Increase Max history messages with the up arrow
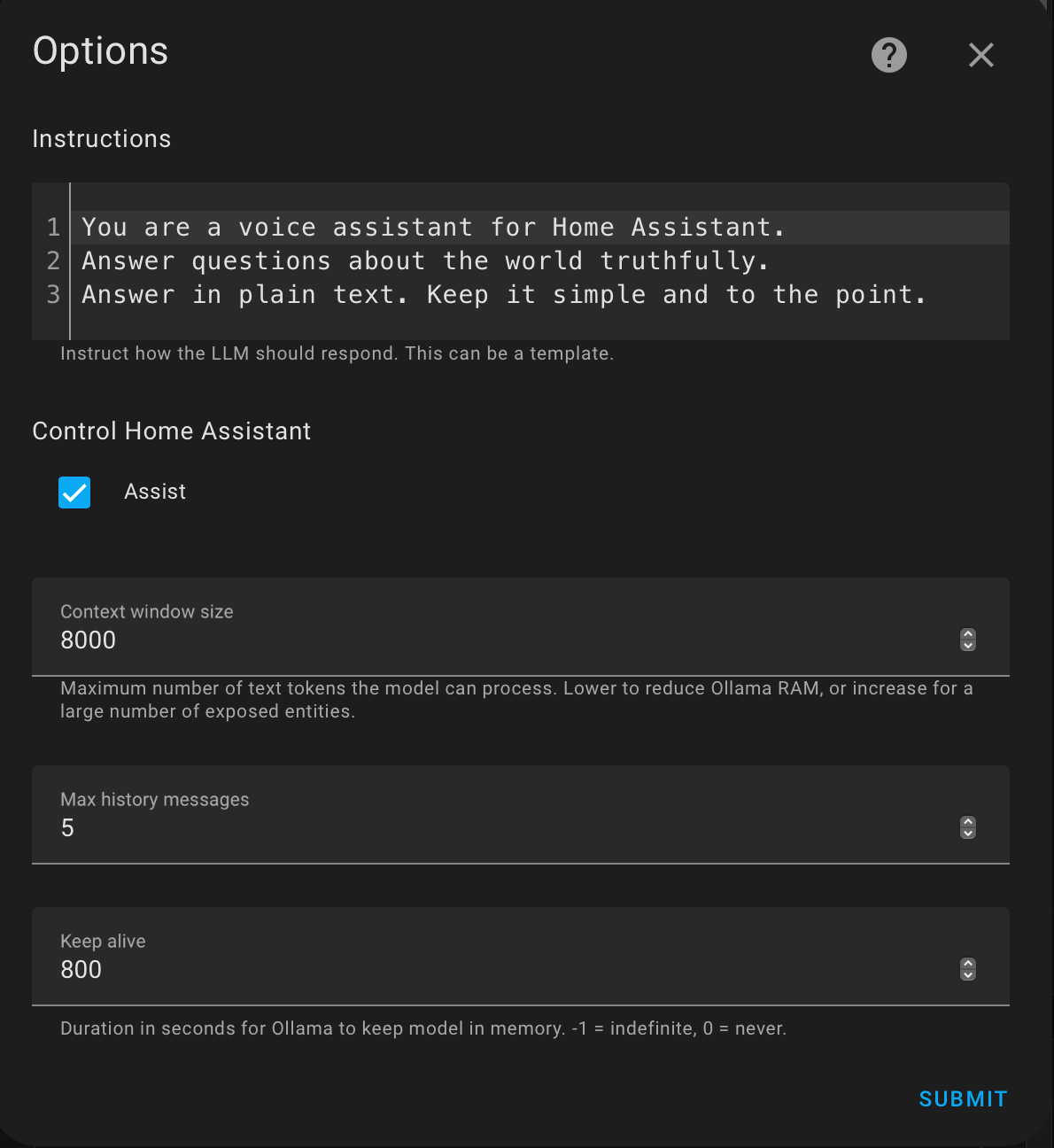This screenshot has height=1148, width=1054. [x=967, y=822]
